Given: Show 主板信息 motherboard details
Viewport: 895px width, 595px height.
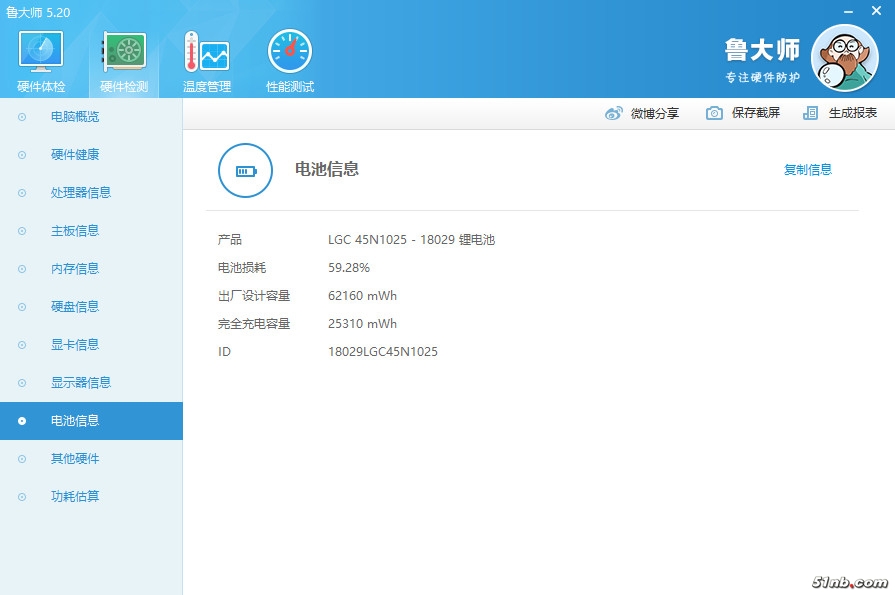Looking at the screenshot, I should (x=75, y=231).
